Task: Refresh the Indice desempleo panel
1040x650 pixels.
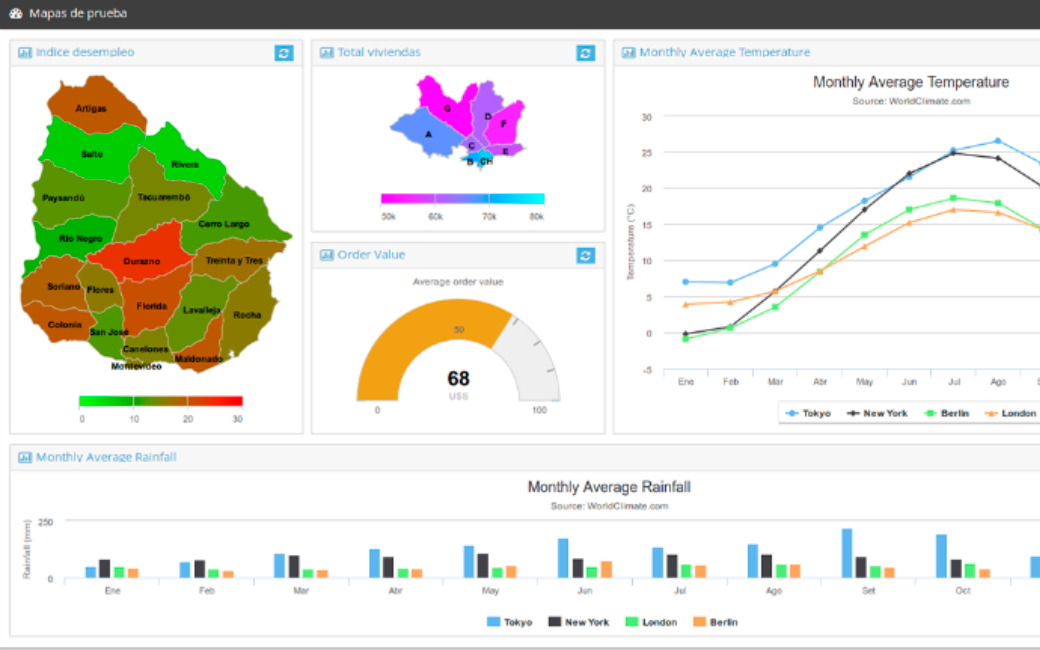Action: click(284, 53)
